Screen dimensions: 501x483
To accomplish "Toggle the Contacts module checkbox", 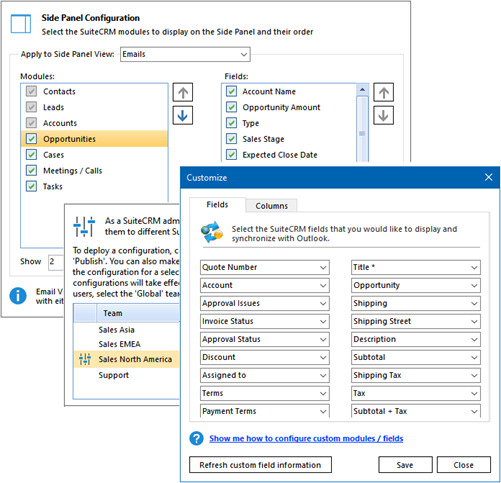I will click(31, 91).
